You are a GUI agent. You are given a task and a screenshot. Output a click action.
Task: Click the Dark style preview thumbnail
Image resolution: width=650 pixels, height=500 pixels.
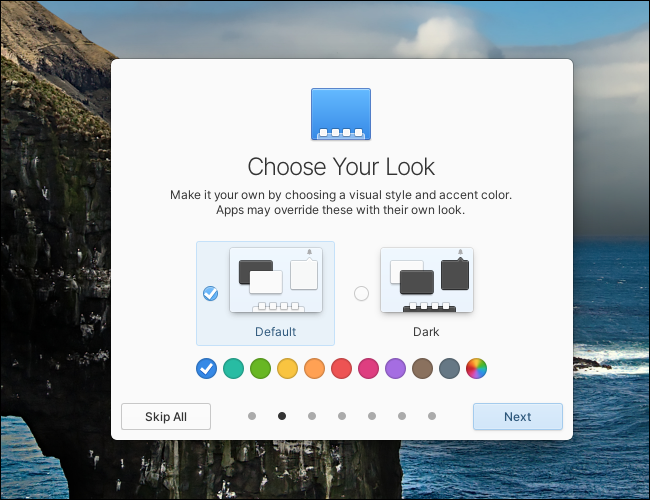427,280
